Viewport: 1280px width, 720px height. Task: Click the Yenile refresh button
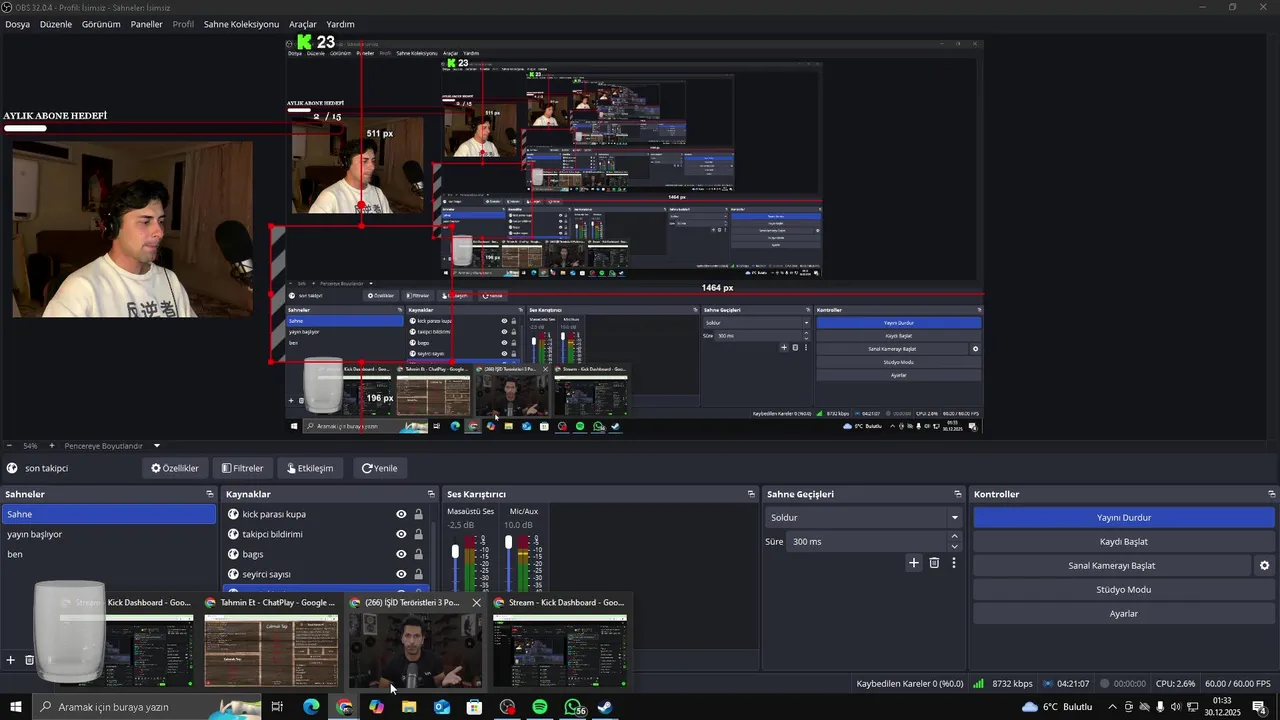[x=380, y=468]
